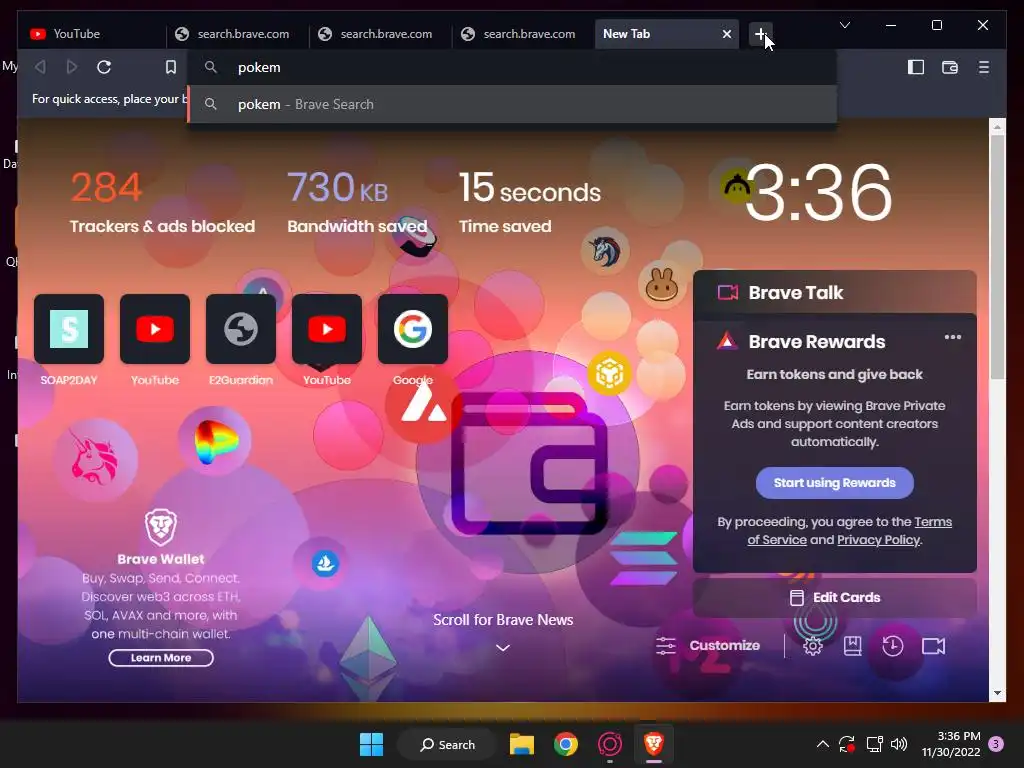Open File Explorer from the taskbar
This screenshot has width=1024, height=768.
[522, 744]
